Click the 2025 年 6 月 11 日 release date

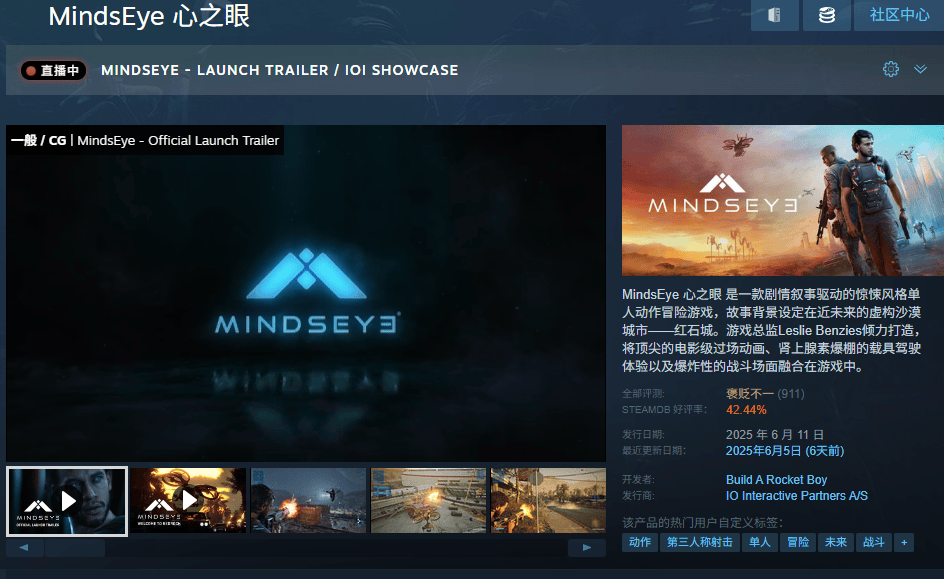pos(774,435)
